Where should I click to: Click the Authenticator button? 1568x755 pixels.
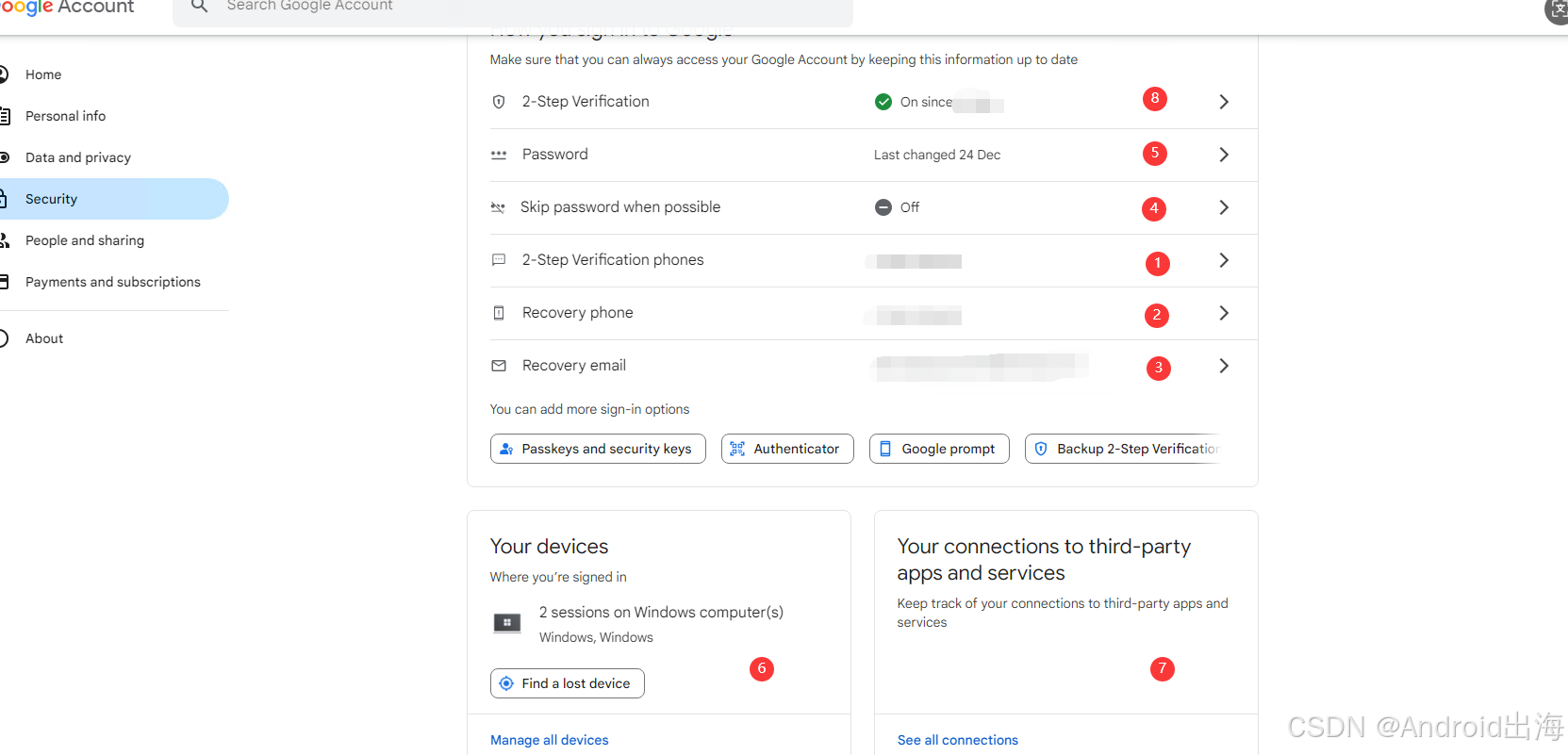[x=787, y=449]
